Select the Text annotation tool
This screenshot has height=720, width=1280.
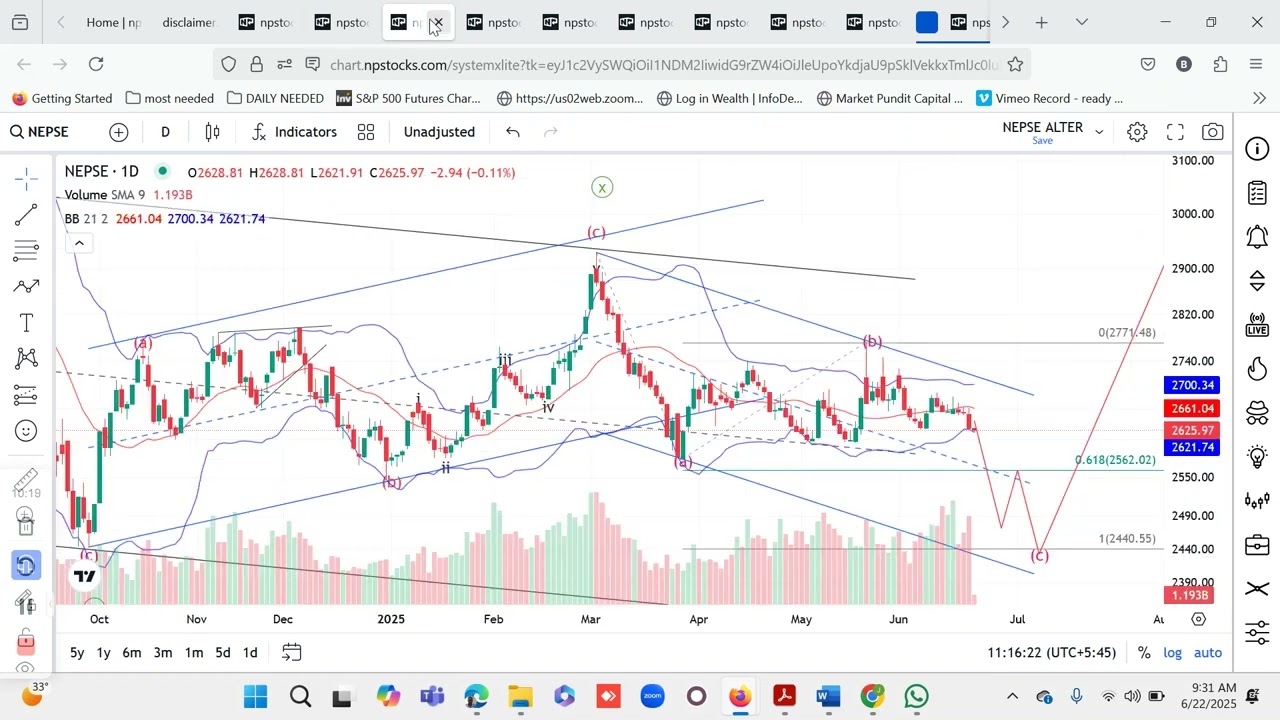coord(27,322)
